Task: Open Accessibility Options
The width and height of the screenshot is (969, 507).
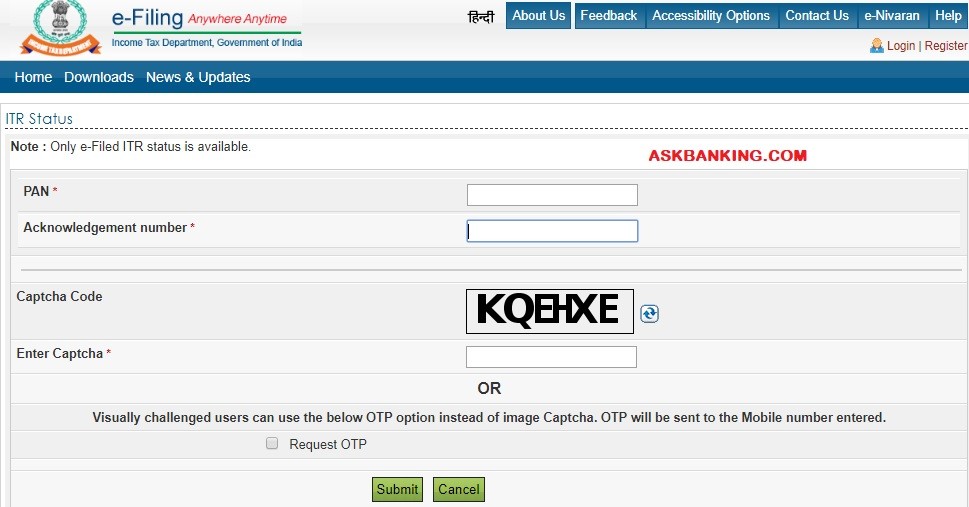Action: point(711,15)
